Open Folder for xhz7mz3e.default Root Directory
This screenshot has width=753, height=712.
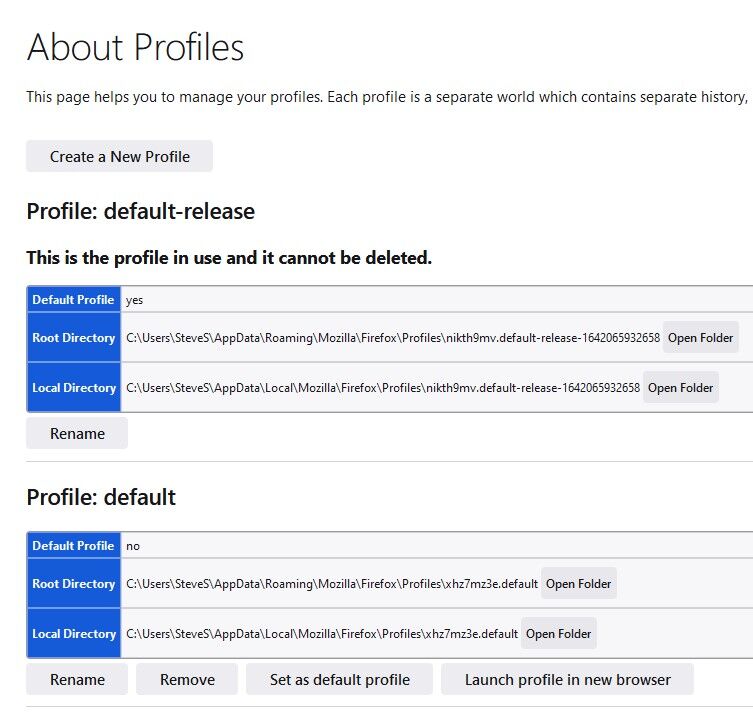(579, 583)
